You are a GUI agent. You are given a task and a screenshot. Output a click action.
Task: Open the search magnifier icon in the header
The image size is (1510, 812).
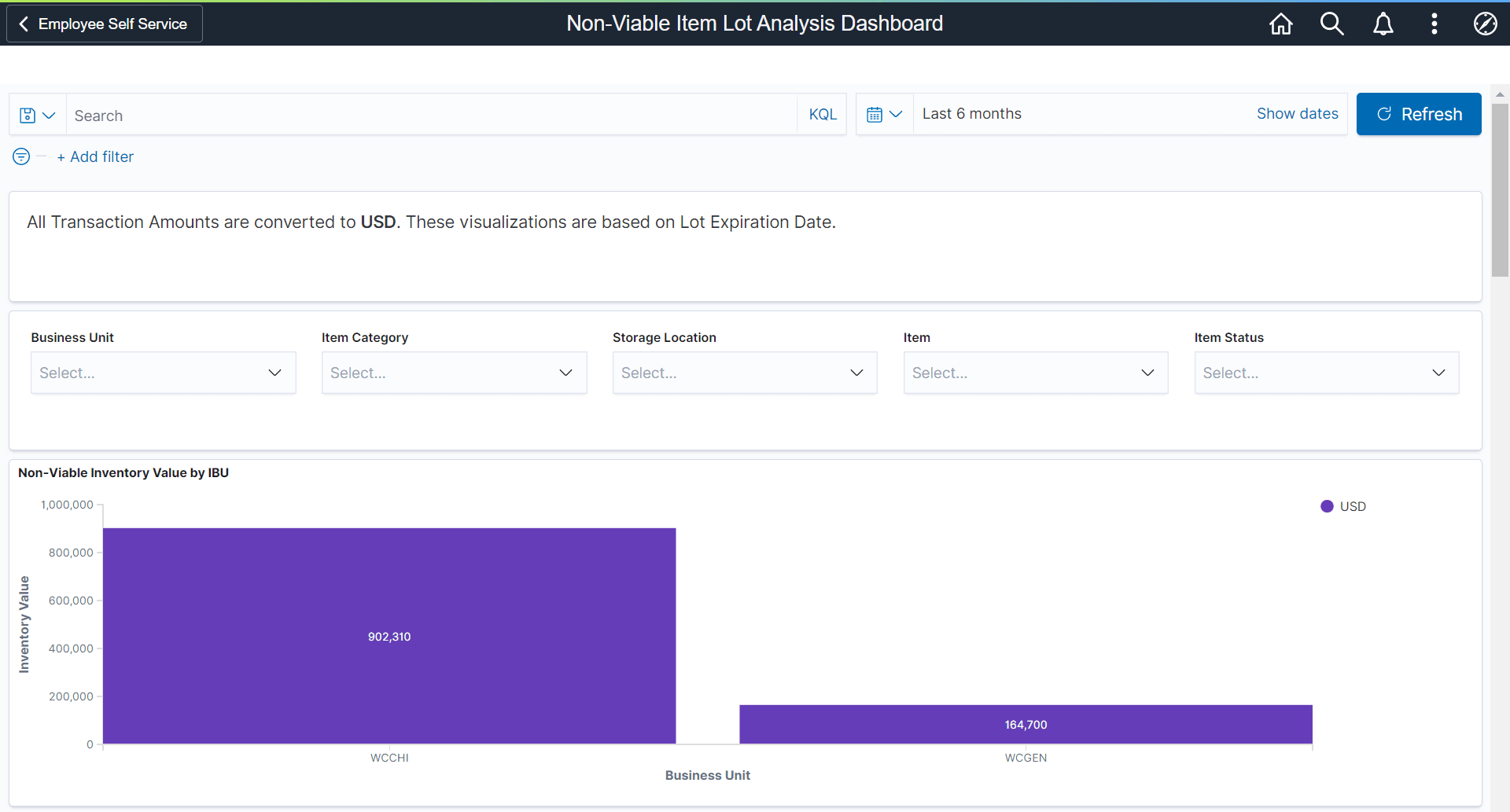[1331, 24]
